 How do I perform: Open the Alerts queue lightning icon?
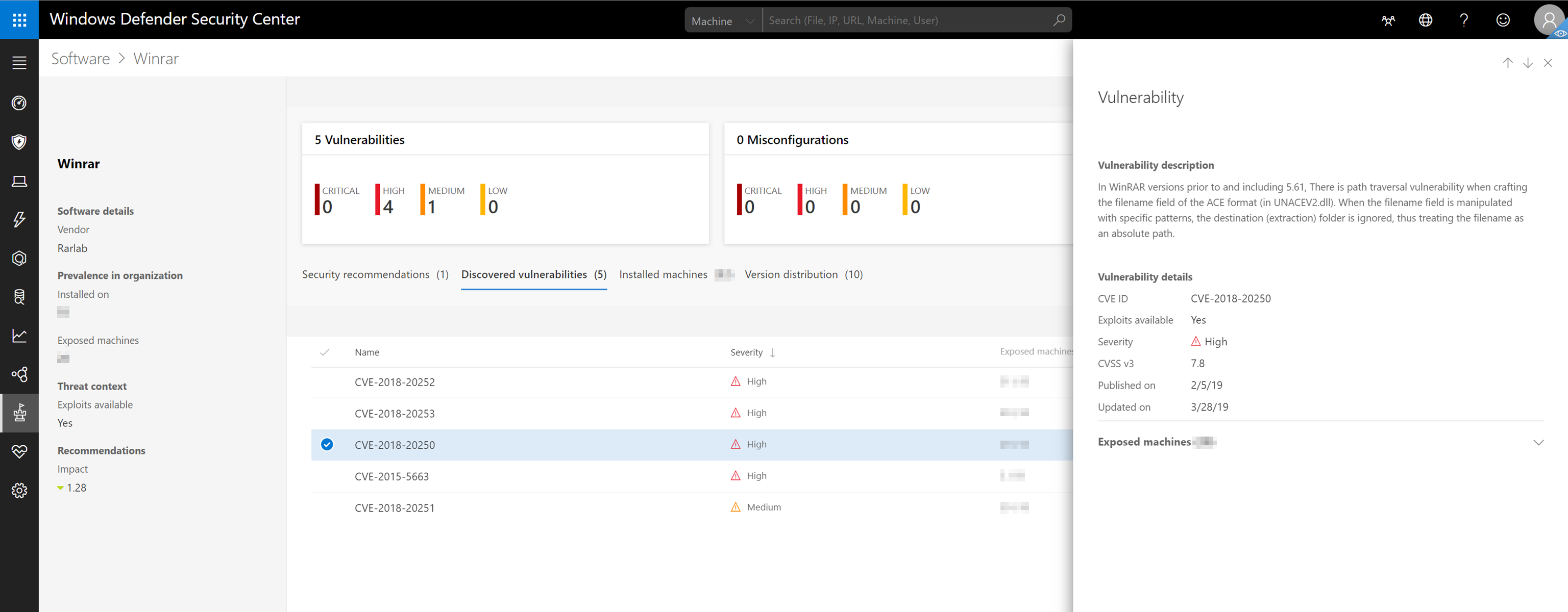[19, 220]
